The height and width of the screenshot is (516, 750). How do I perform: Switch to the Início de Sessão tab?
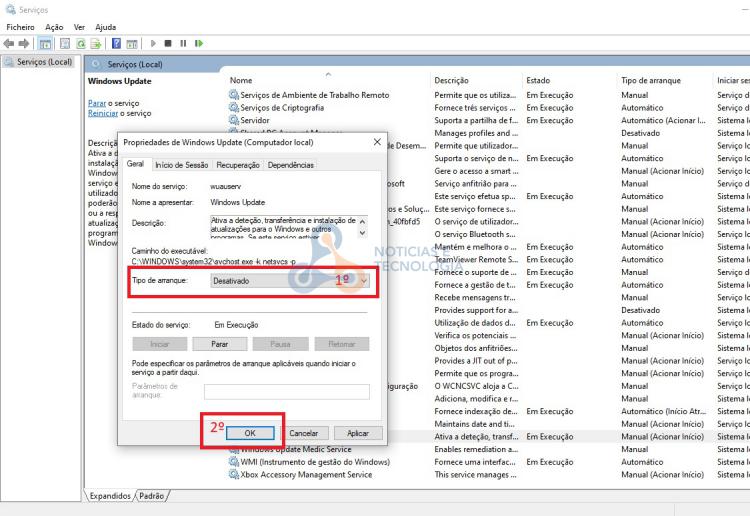(182, 165)
